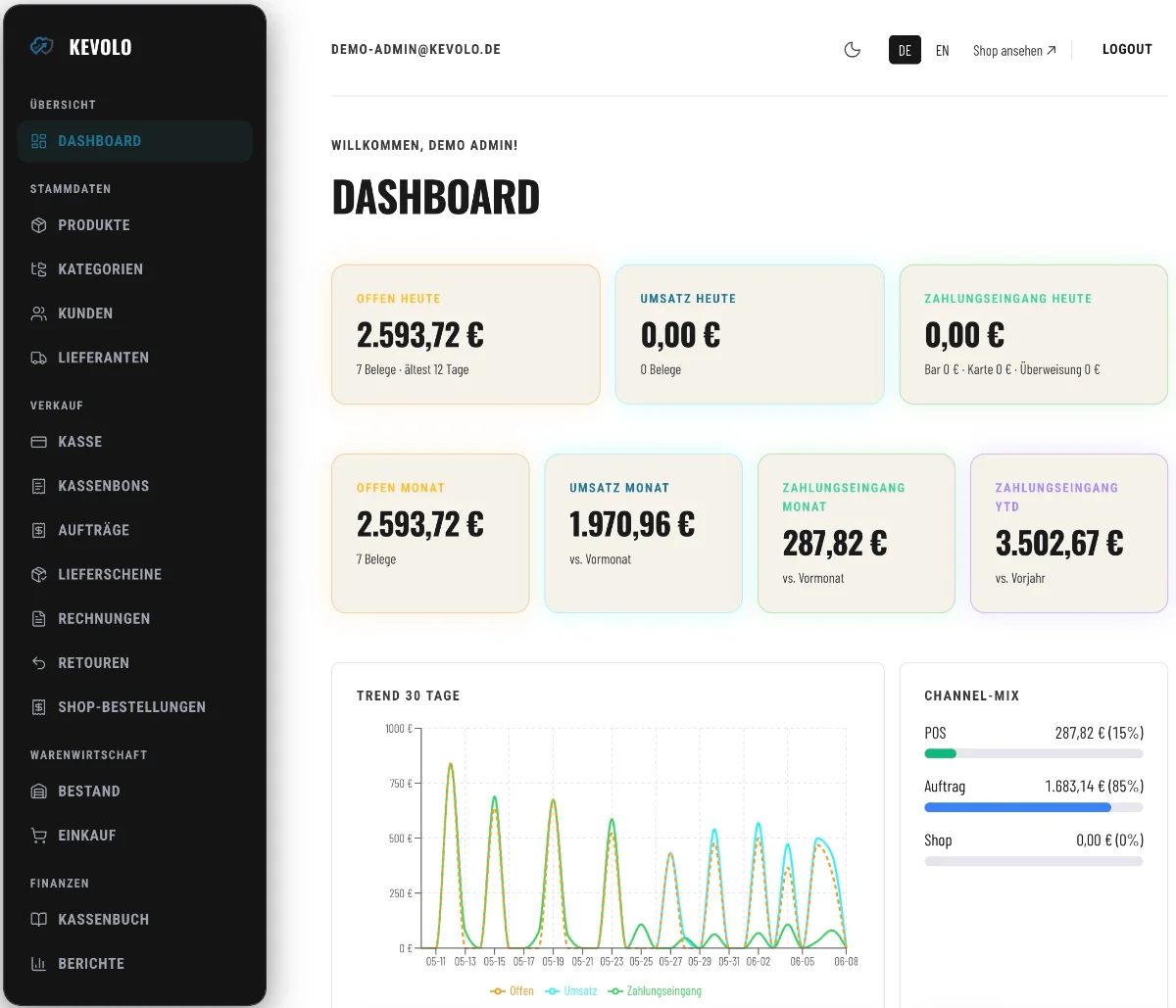Click the Logout button
Image resolution: width=1176 pixels, height=1008 pixels.
tap(1127, 49)
